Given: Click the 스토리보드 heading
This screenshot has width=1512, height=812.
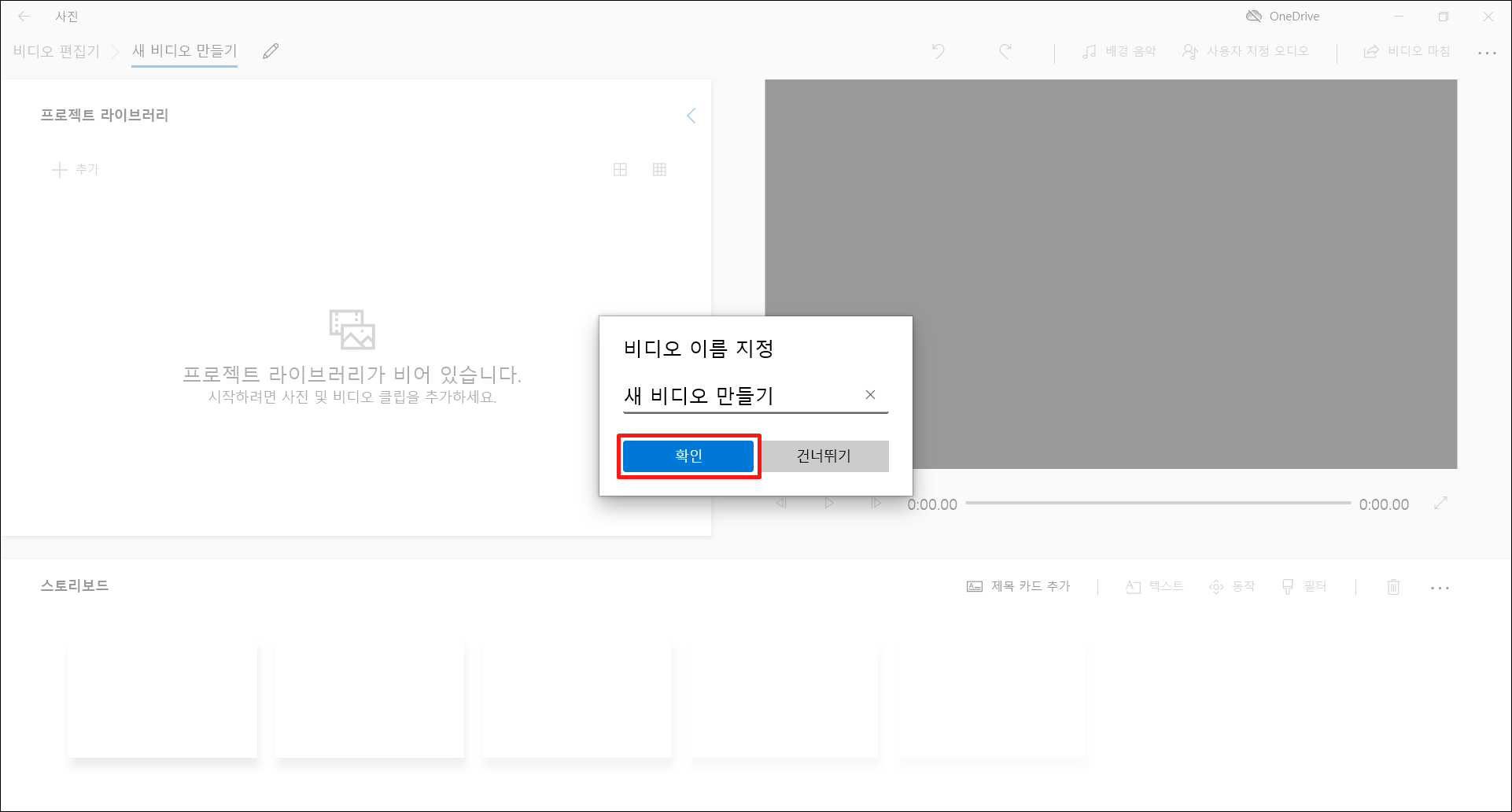Looking at the screenshot, I should click(x=75, y=585).
